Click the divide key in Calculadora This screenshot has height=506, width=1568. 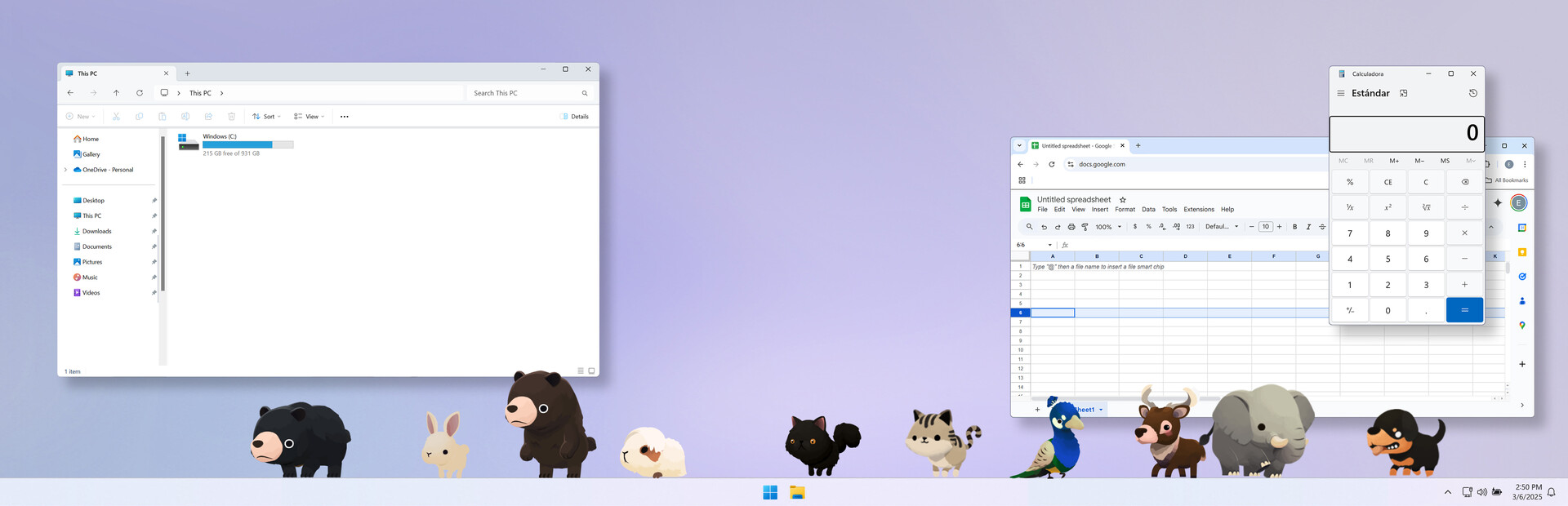pos(1465,207)
